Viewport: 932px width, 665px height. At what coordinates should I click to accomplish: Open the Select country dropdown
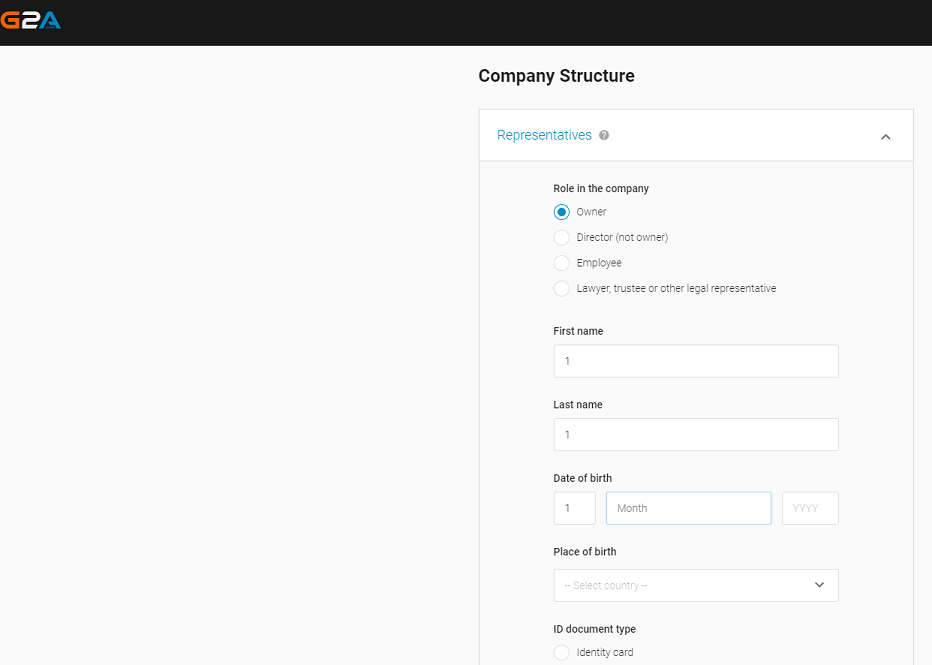click(695, 585)
